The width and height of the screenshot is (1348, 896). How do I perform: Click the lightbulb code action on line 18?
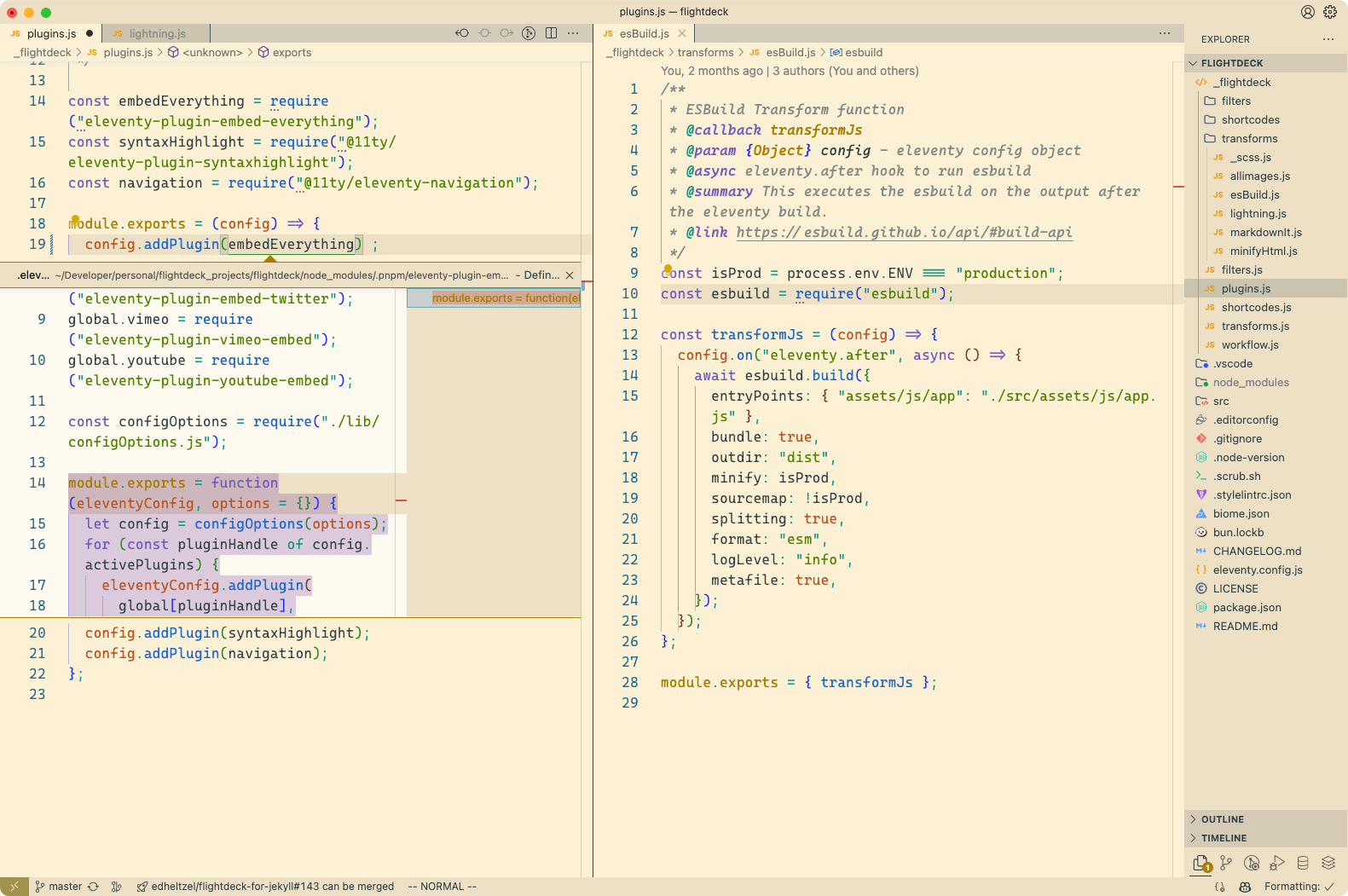tap(75, 220)
